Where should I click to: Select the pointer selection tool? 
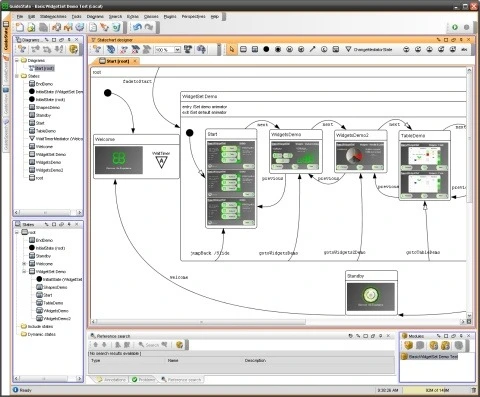pyautogui.click(x=232, y=49)
